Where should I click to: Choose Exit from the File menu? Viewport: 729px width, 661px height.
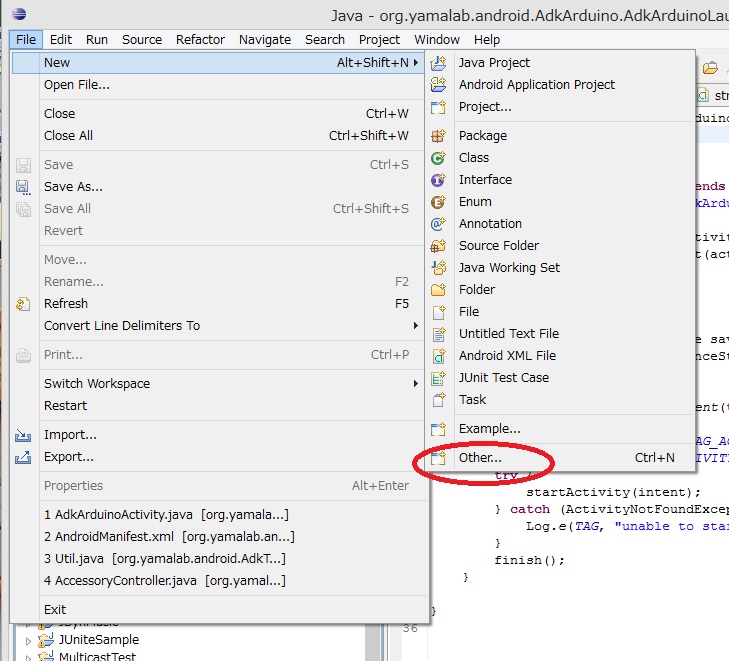coord(55,609)
